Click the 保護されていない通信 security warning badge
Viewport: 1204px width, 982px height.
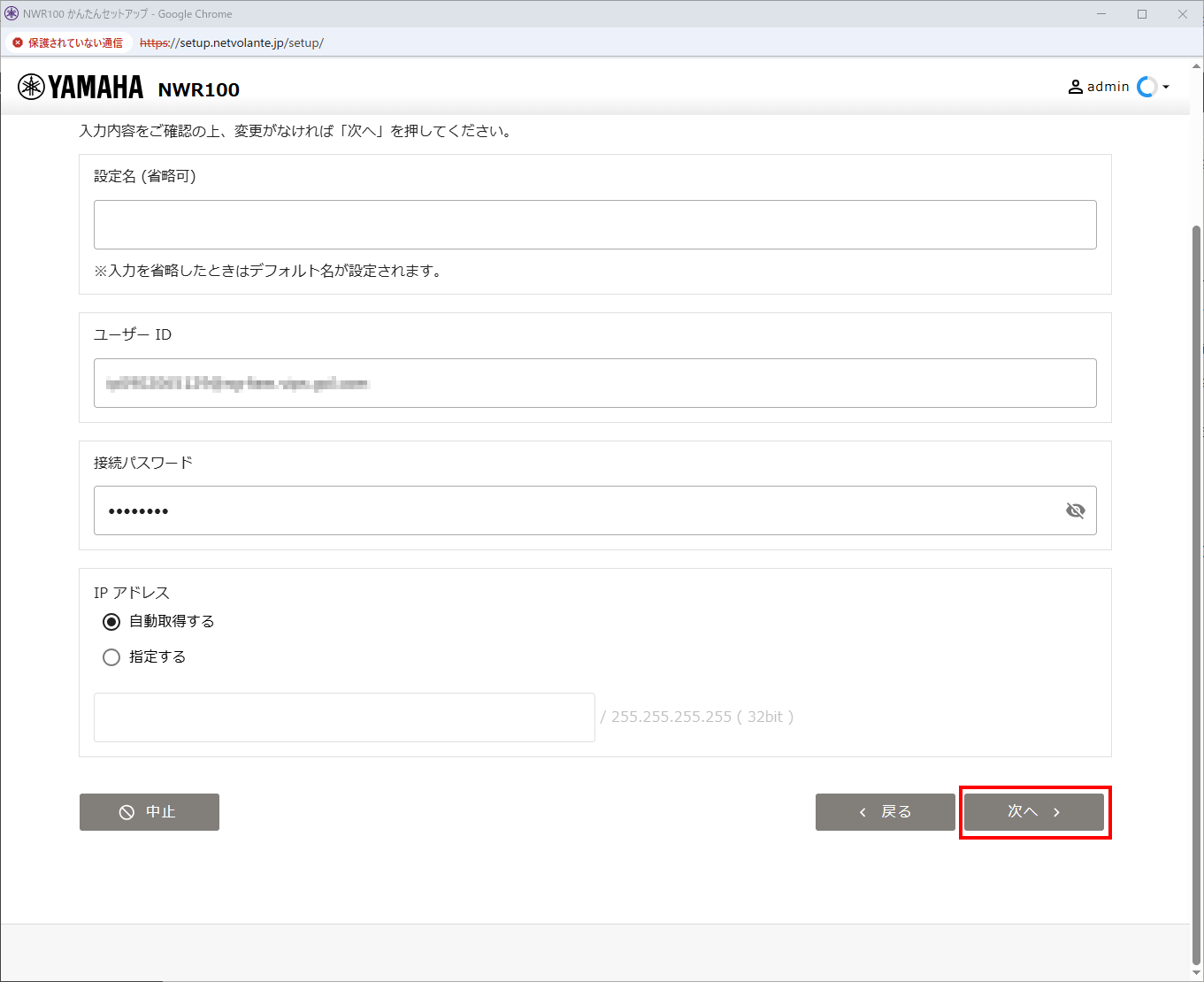click(x=68, y=42)
